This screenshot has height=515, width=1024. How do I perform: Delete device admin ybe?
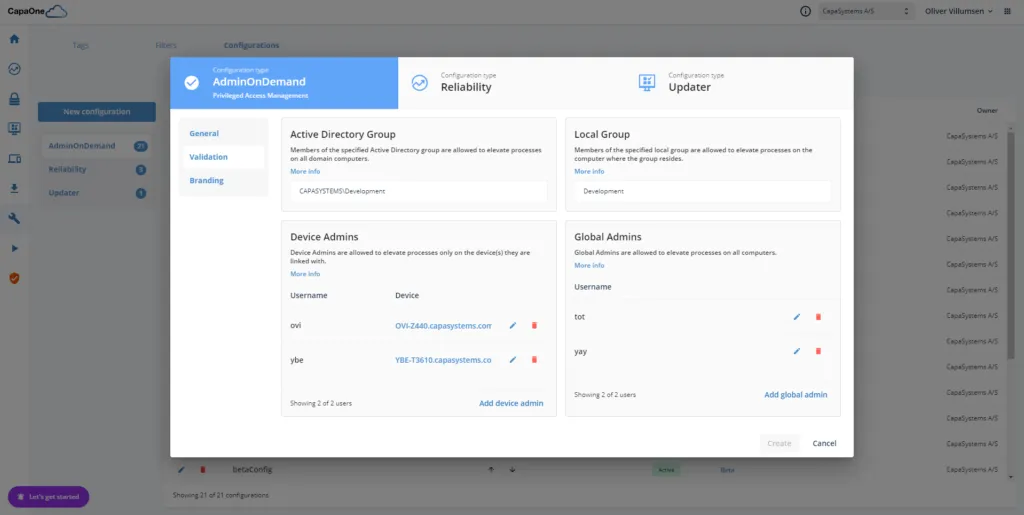coord(534,360)
